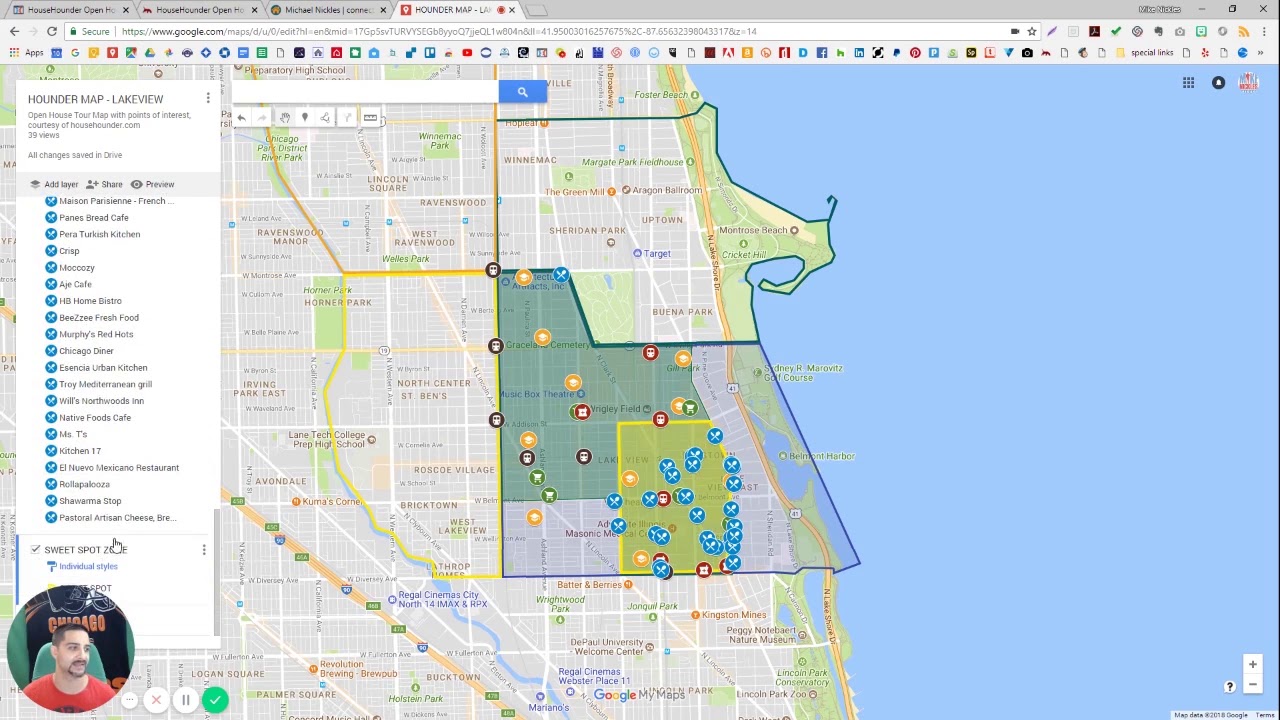This screenshot has width=1280, height=720.
Task: Bookmark this page with star icon
Action: (x=1032, y=31)
